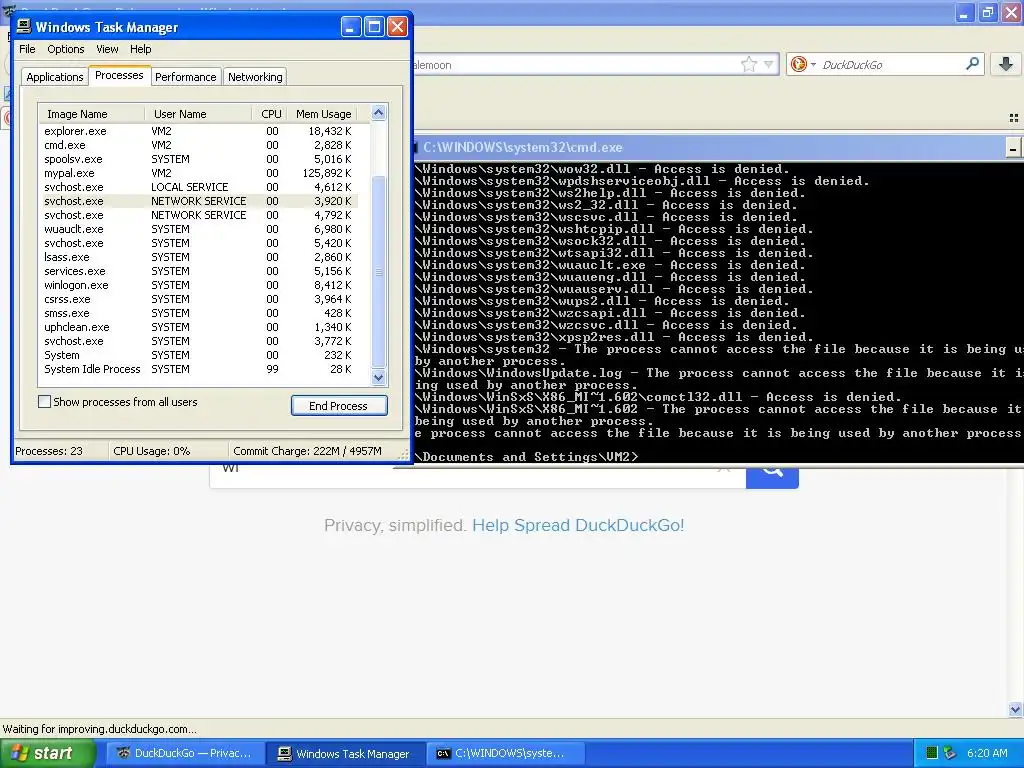Image resolution: width=1024 pixels, height=768 pixels.
Task: Click the blue DuckDuckGo search button
Action: pos(772,475)
